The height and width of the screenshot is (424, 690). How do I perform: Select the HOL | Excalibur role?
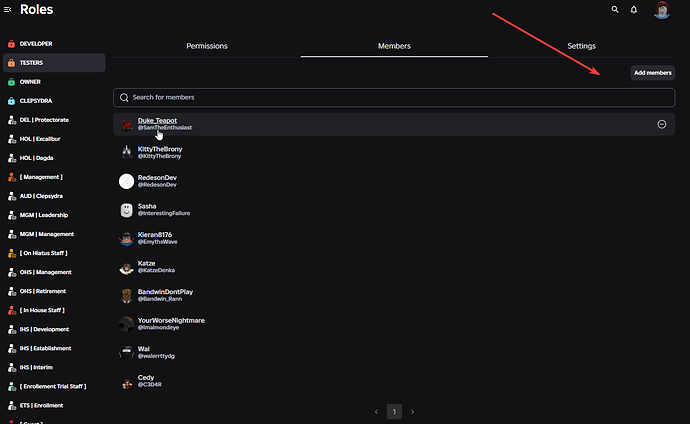[x=54, y=139]
